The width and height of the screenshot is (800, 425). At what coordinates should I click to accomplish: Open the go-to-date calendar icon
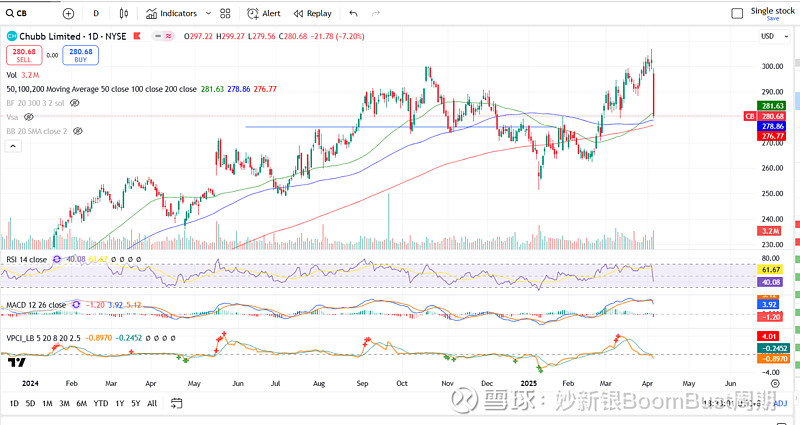[x=176, y=403]
